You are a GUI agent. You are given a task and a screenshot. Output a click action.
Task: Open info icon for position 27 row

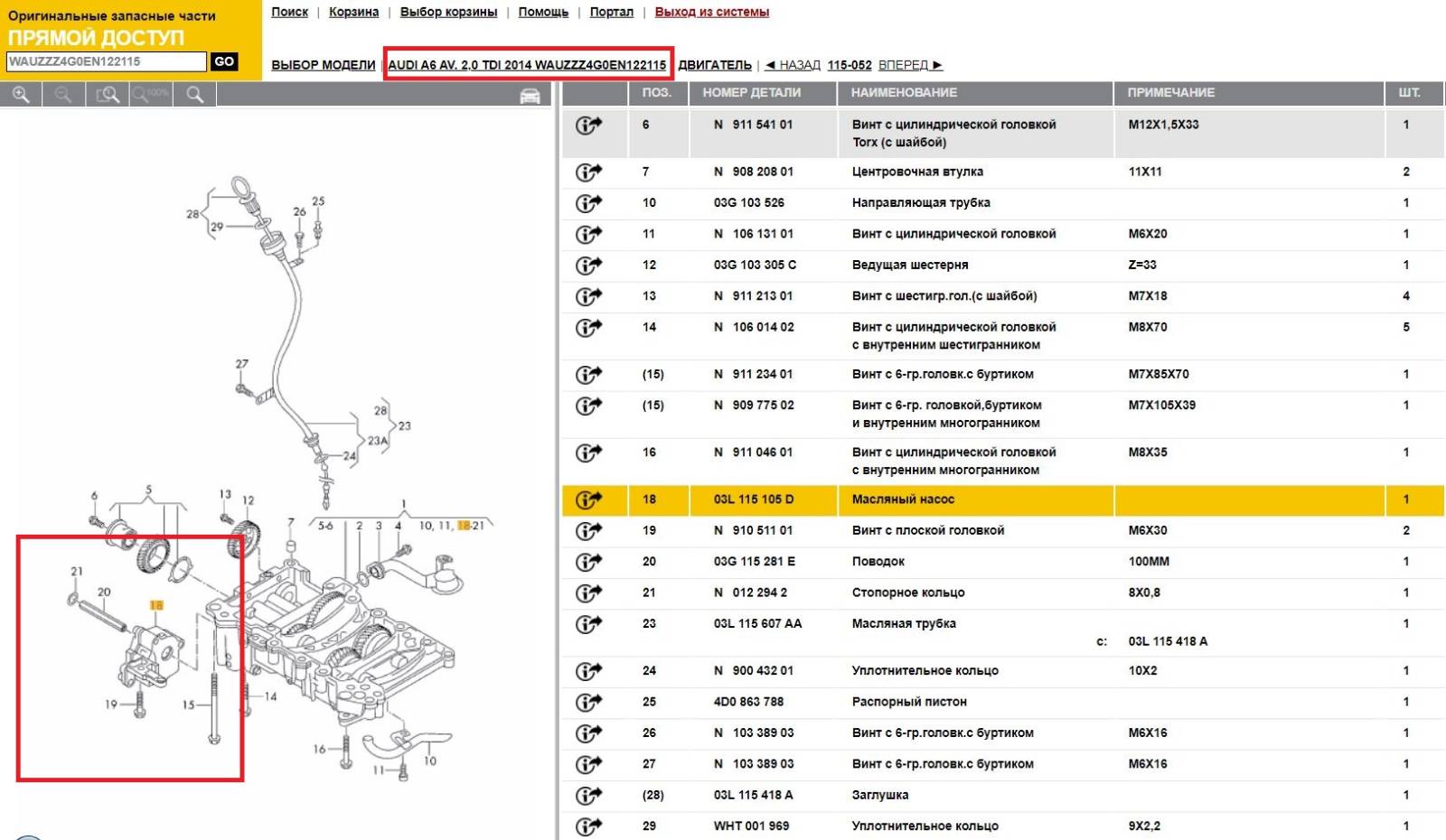[x=588, y=764]
